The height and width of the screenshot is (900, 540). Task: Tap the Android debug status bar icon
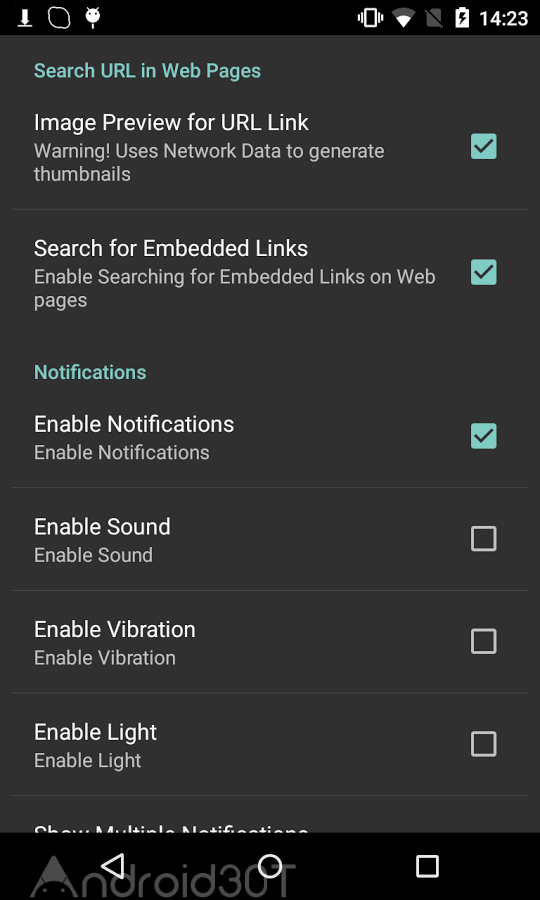point(92,18)
